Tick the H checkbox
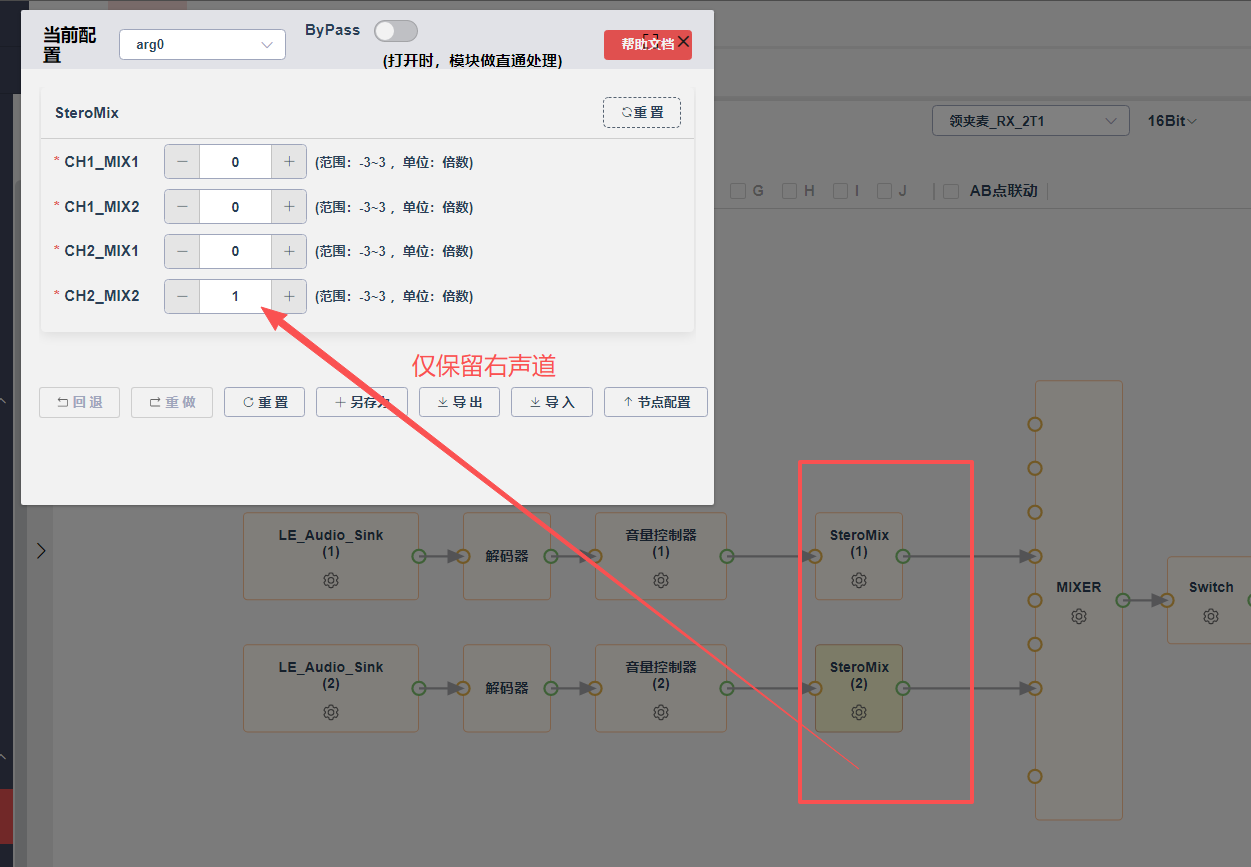The width and height of the screenshot is (1251, 867). 790,191
